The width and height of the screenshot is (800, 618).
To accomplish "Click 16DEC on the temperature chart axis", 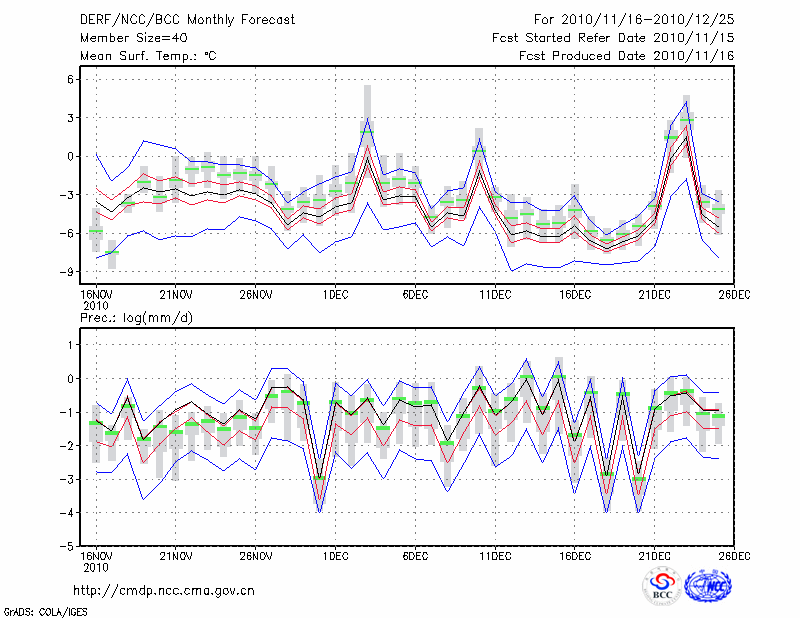I will pyautogui.click(x=575, y=294).
